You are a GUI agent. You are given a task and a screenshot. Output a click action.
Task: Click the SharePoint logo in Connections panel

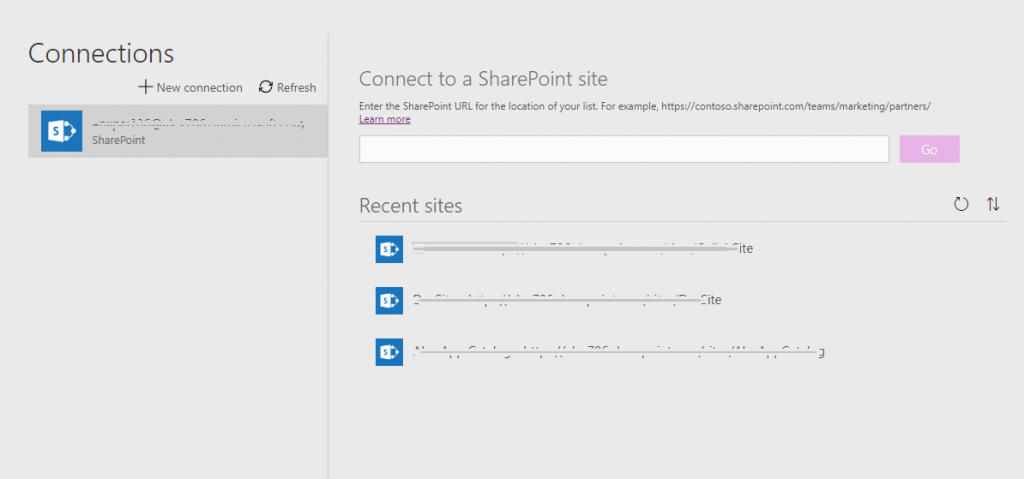click(61, 131)
